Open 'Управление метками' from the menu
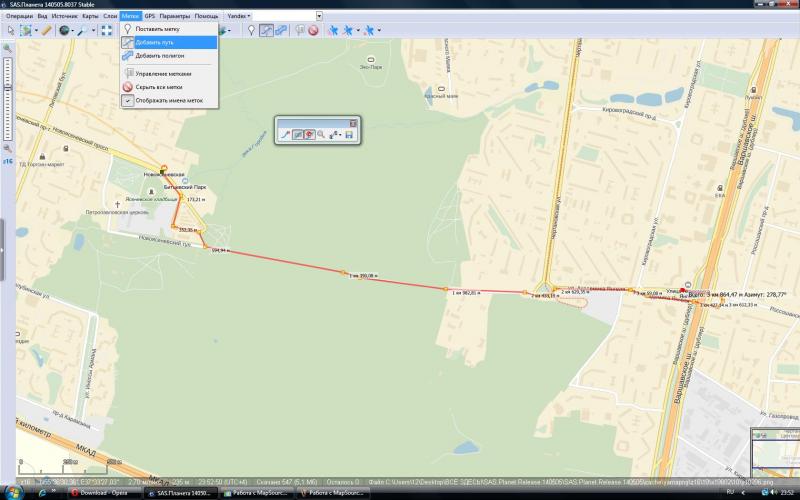This screenshot has width=800, height=500. [163, 73]
